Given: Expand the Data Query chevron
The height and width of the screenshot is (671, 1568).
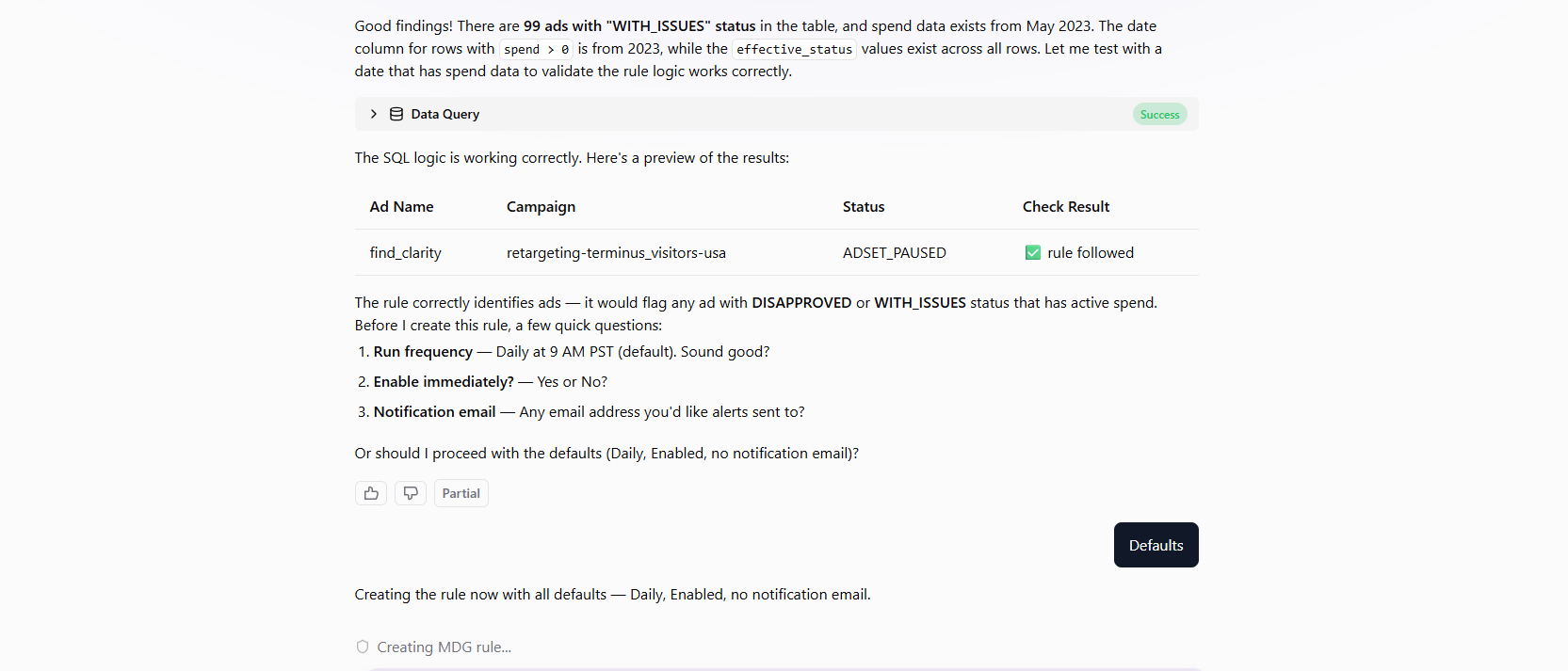Looking at the screenshot, I should (x=374, y=114).
